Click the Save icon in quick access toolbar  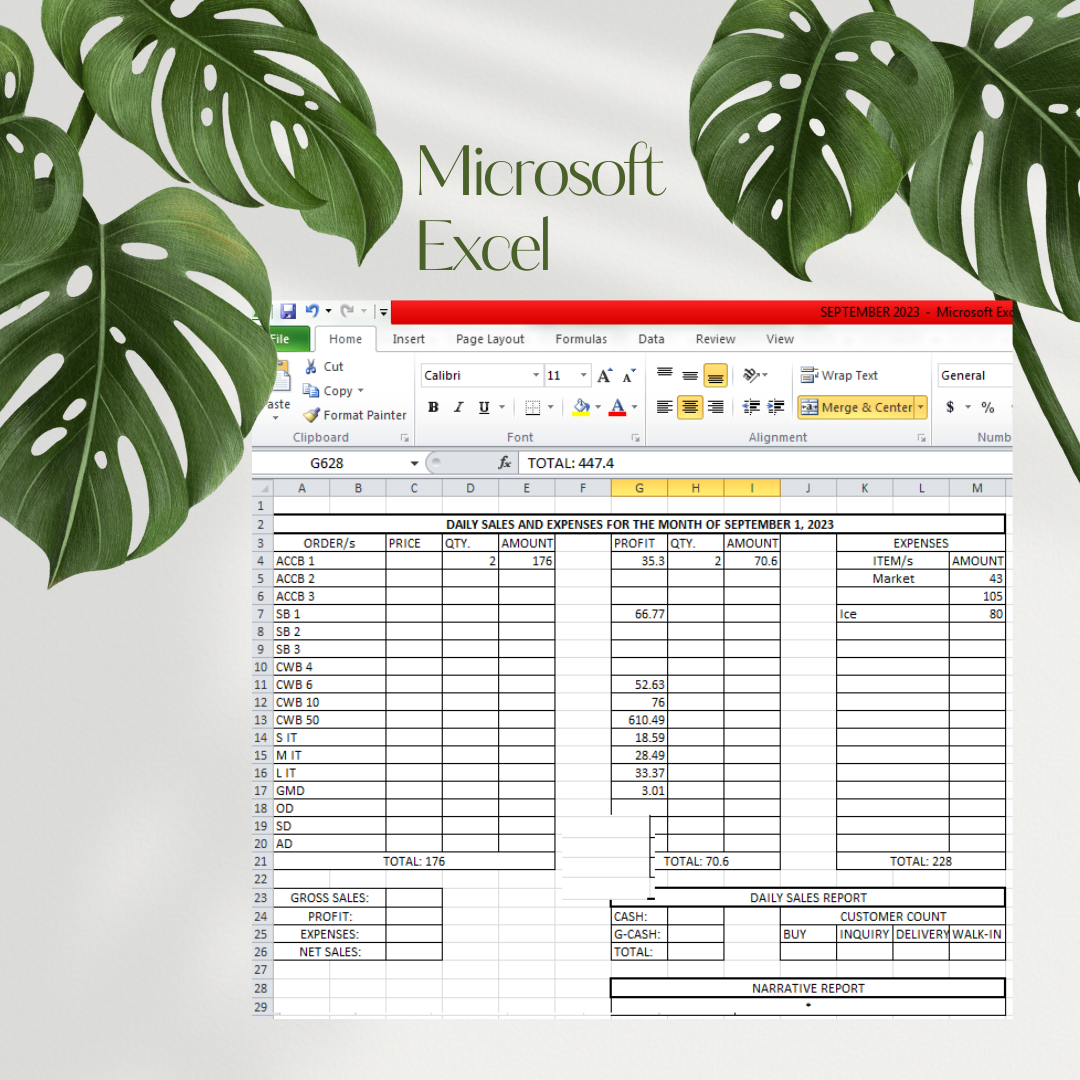(x=288, y=311)
